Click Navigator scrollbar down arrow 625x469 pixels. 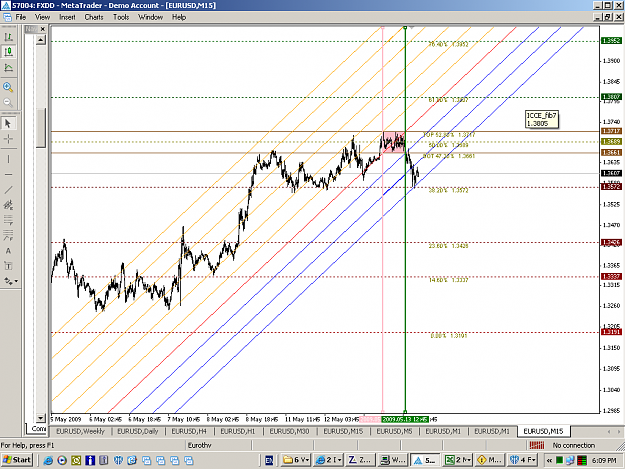[41, 418]
